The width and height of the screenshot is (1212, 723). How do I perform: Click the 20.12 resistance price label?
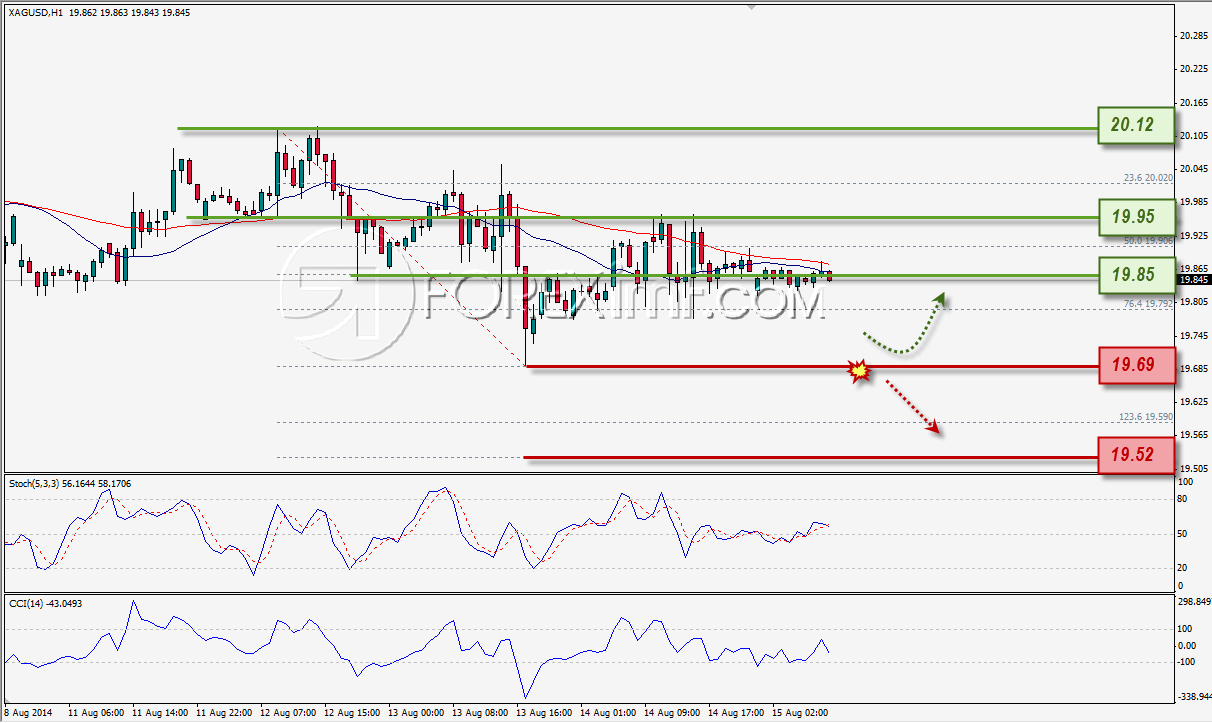click(x=1135, y=125)
